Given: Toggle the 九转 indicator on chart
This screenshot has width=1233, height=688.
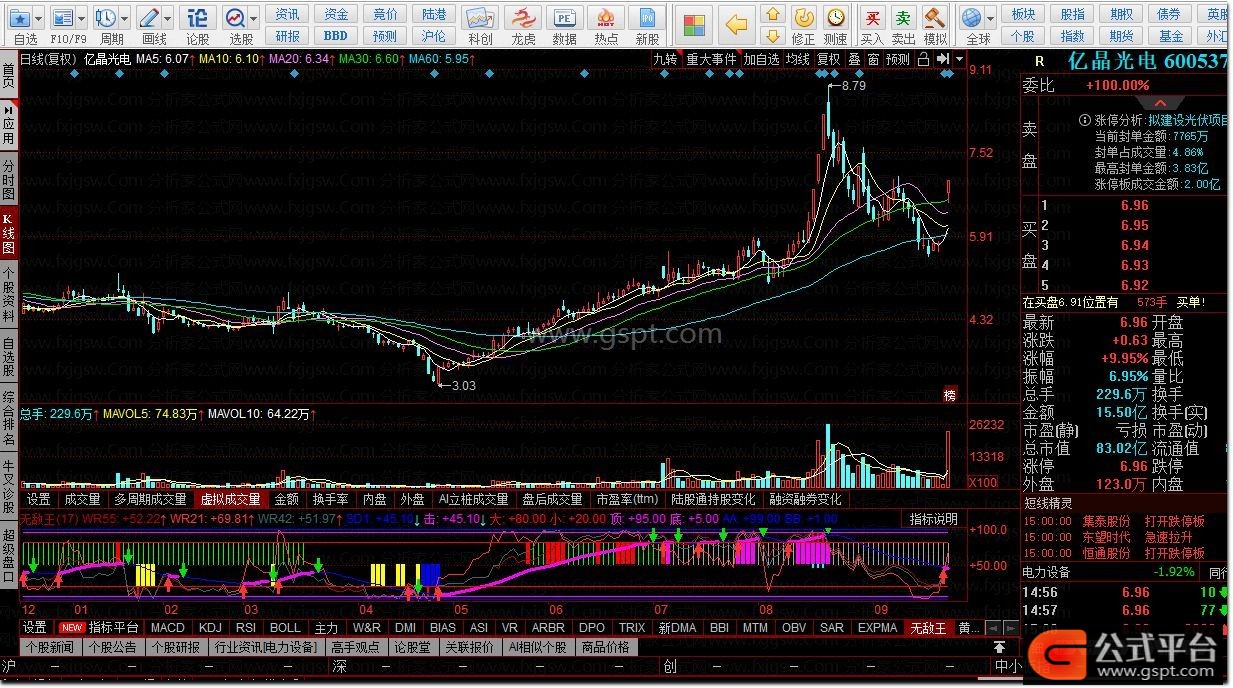Looking at the screenshot, I should 665,59.
